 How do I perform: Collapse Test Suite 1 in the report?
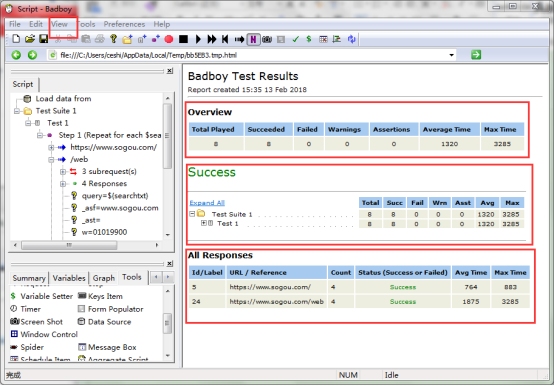point(192,214)
